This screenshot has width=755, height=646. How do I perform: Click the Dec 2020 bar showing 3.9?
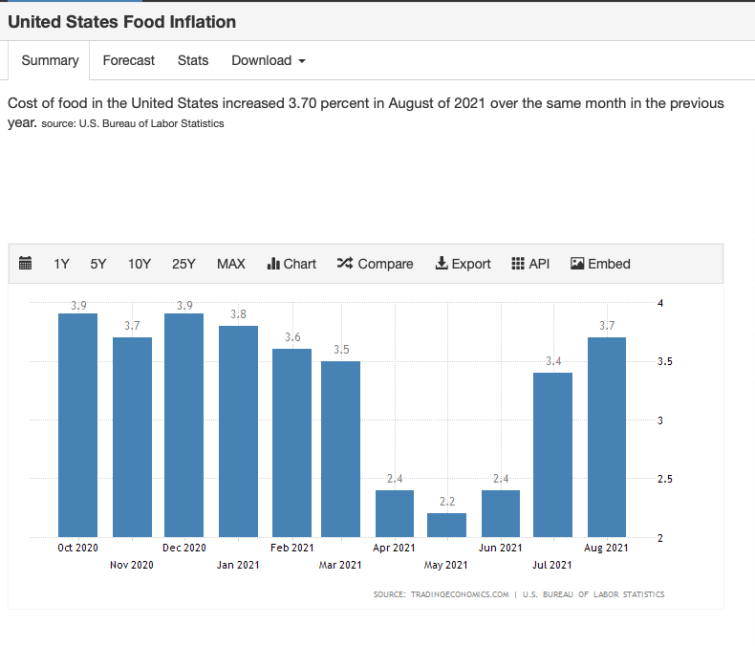pyautogui.click(x=184, y=425)
